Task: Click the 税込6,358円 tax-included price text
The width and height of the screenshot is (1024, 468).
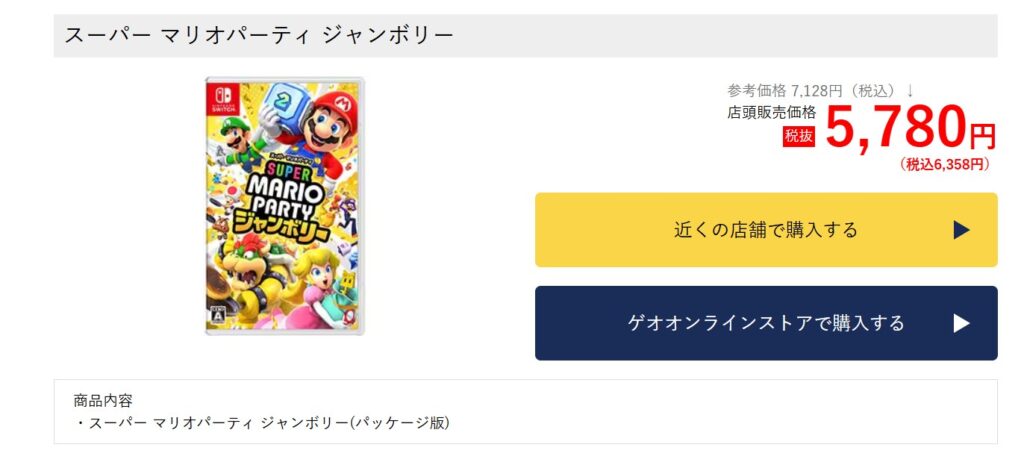Action: click(945, 165)
